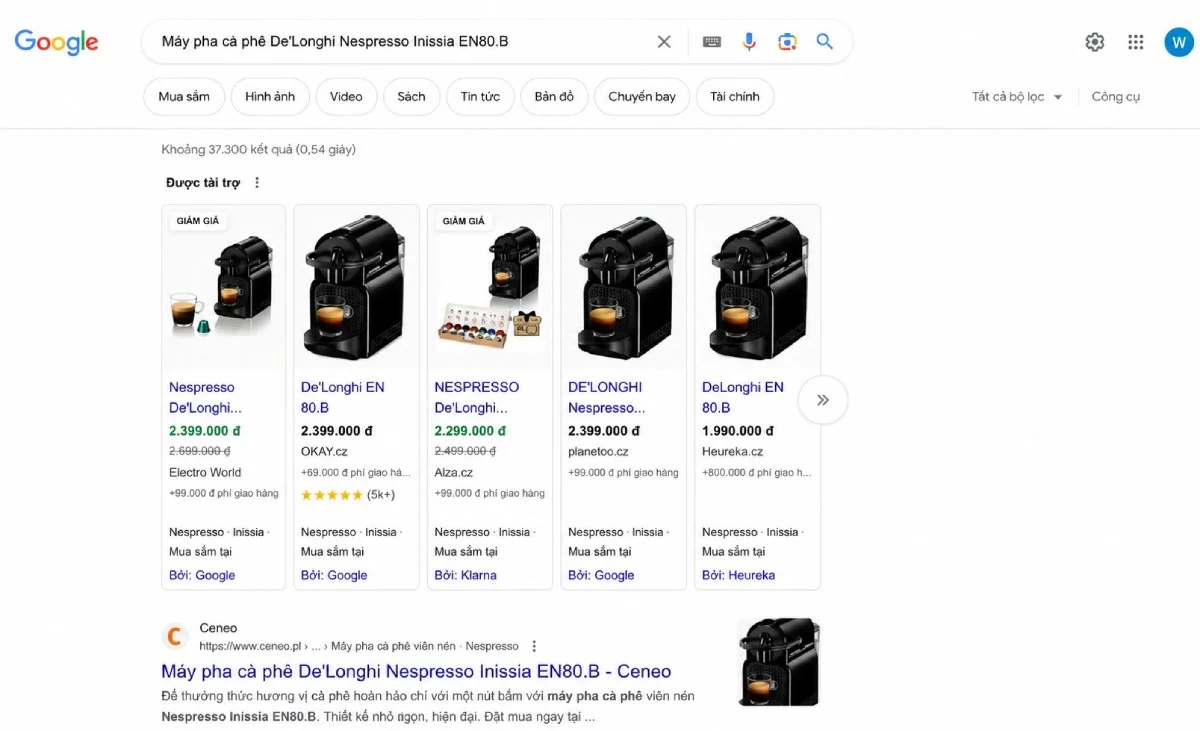This screenshot has width=1200, height=731.
Task: Open the Ceneo result thumbnail image
Action: click(779, 662)
